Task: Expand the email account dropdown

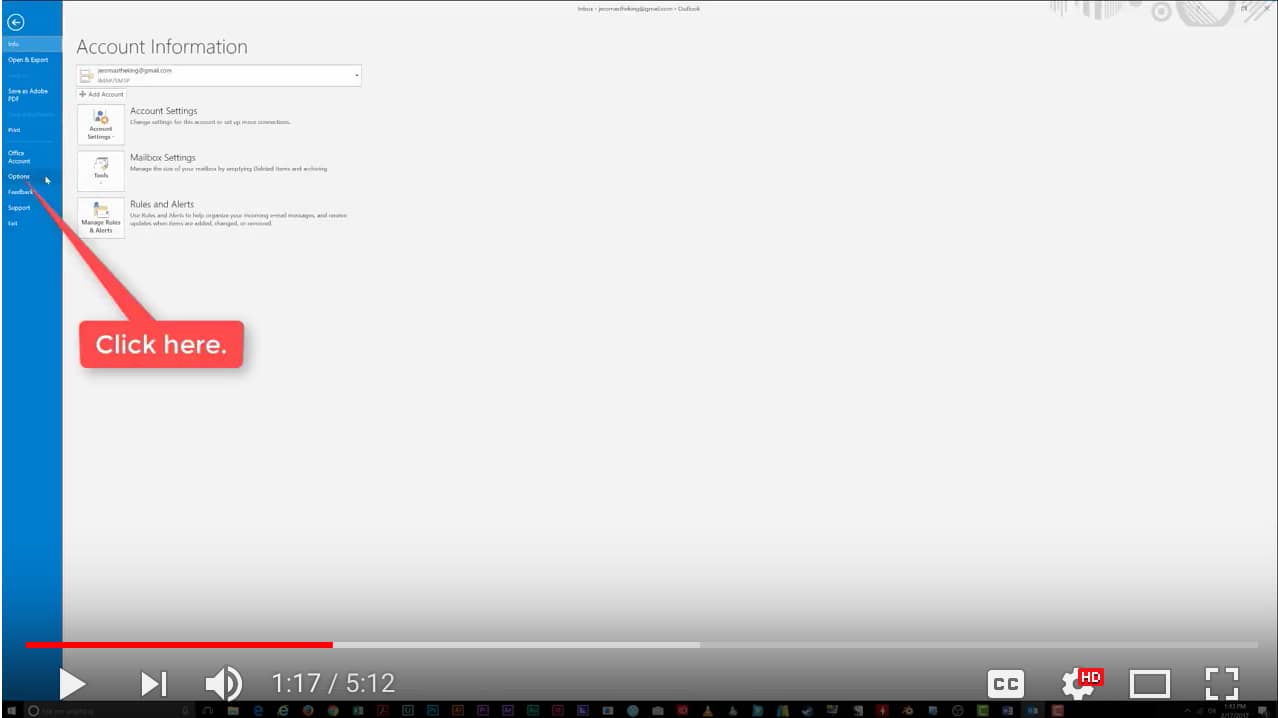Action: pyautogui.click(x=357, y=75)
